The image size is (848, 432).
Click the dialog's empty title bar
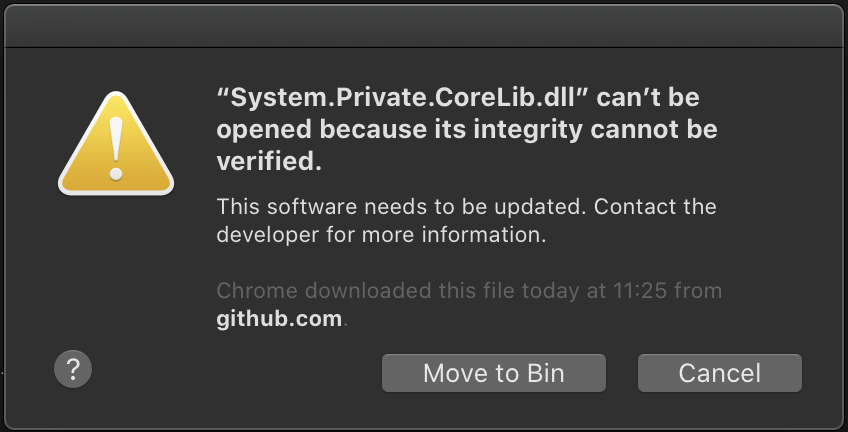click(424, 26)
